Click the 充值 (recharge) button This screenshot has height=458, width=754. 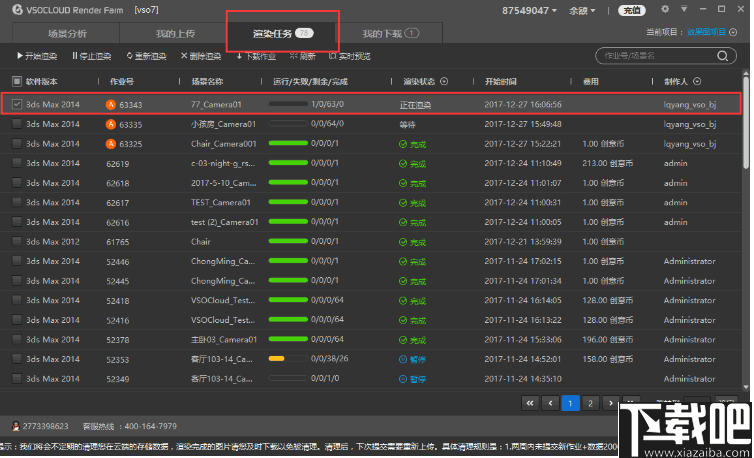[x=631, y=10]
